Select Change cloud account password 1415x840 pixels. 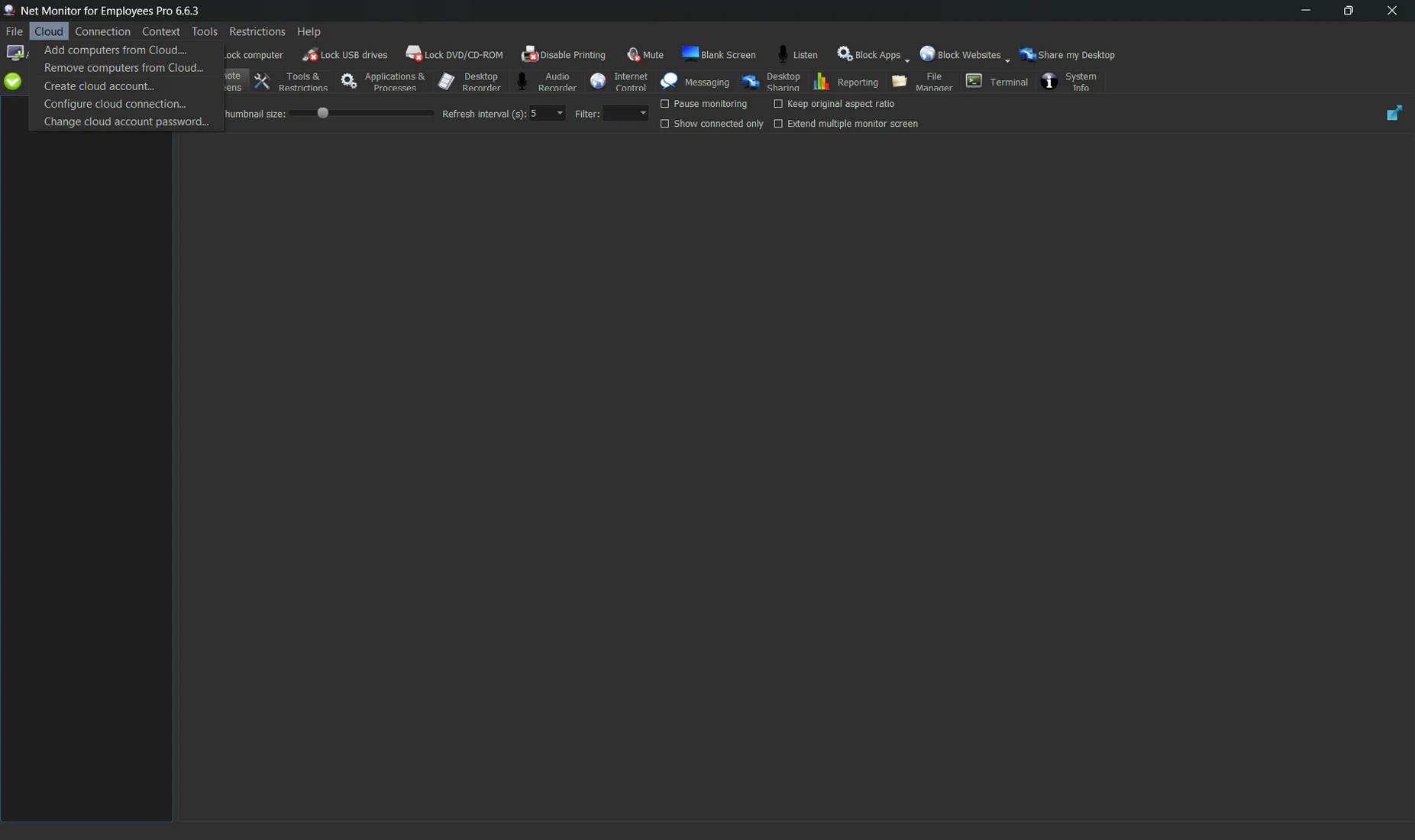click(x=126, y=121)
